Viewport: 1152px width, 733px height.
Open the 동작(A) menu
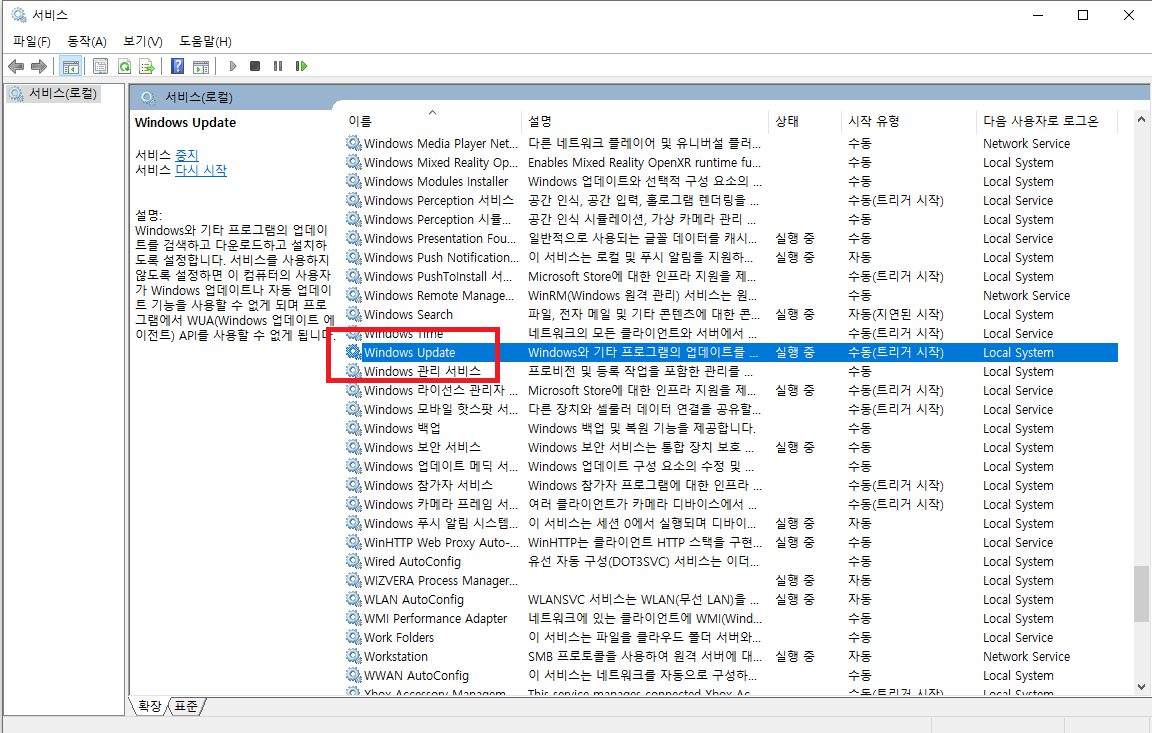point(87,41)
